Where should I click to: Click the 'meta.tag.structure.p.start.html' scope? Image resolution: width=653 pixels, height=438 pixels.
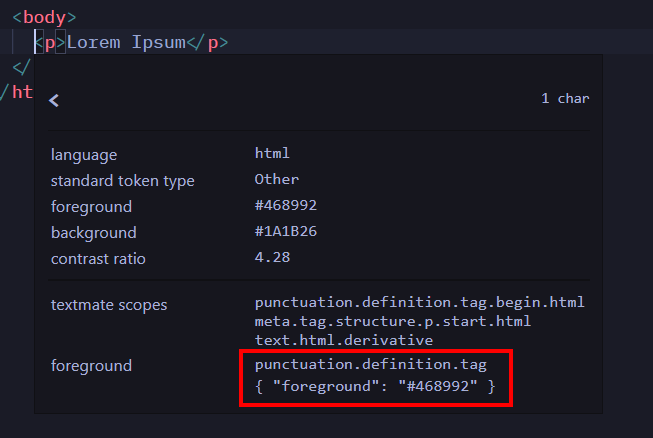tap(393, 321)
